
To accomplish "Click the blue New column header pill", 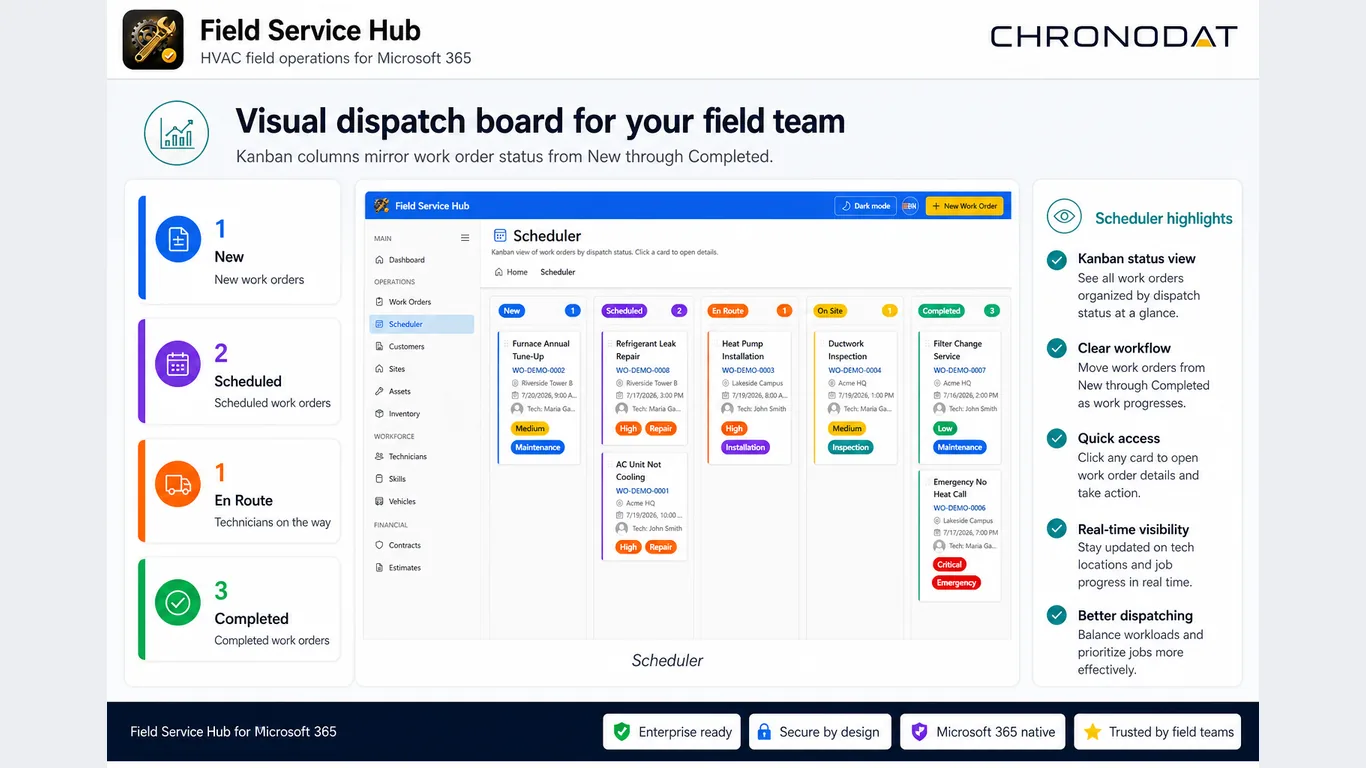I will click(512, 311).
